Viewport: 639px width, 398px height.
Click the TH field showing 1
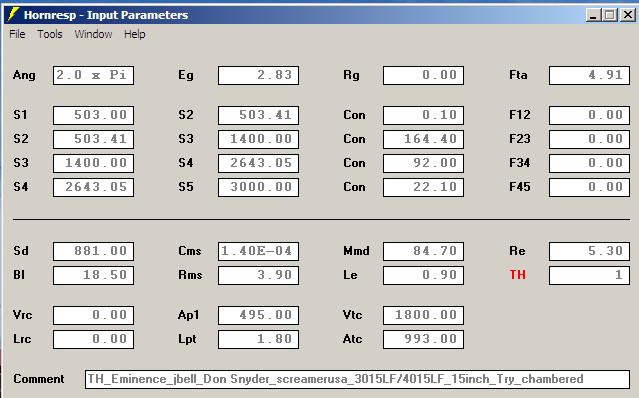click(x=589, y=275)
